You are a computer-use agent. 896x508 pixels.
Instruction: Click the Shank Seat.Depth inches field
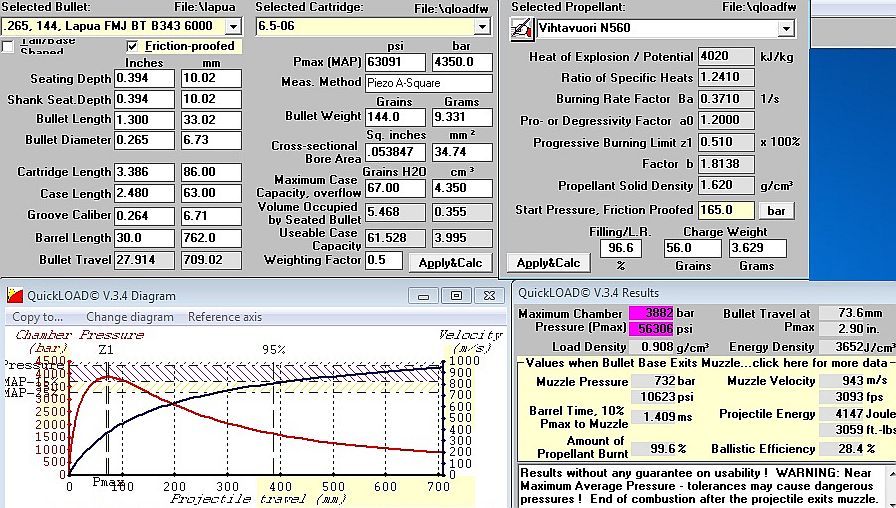pos(144,99)
